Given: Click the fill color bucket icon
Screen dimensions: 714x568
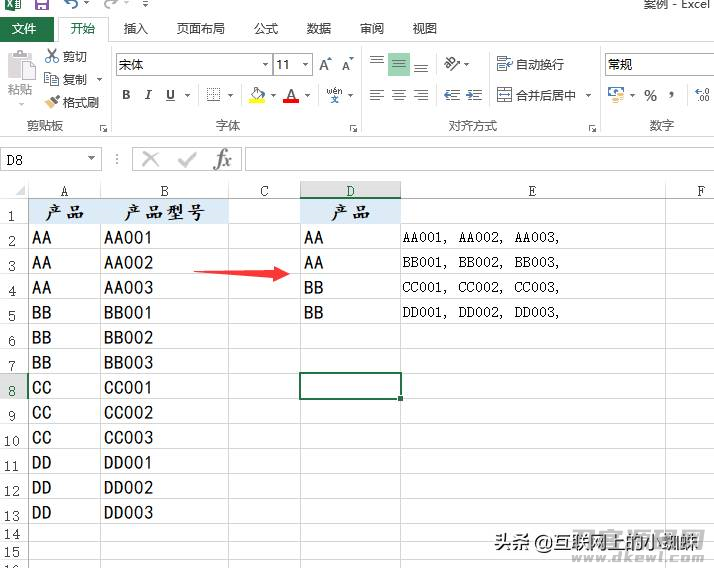Looking at the screenshot, I should pos(257,95).
